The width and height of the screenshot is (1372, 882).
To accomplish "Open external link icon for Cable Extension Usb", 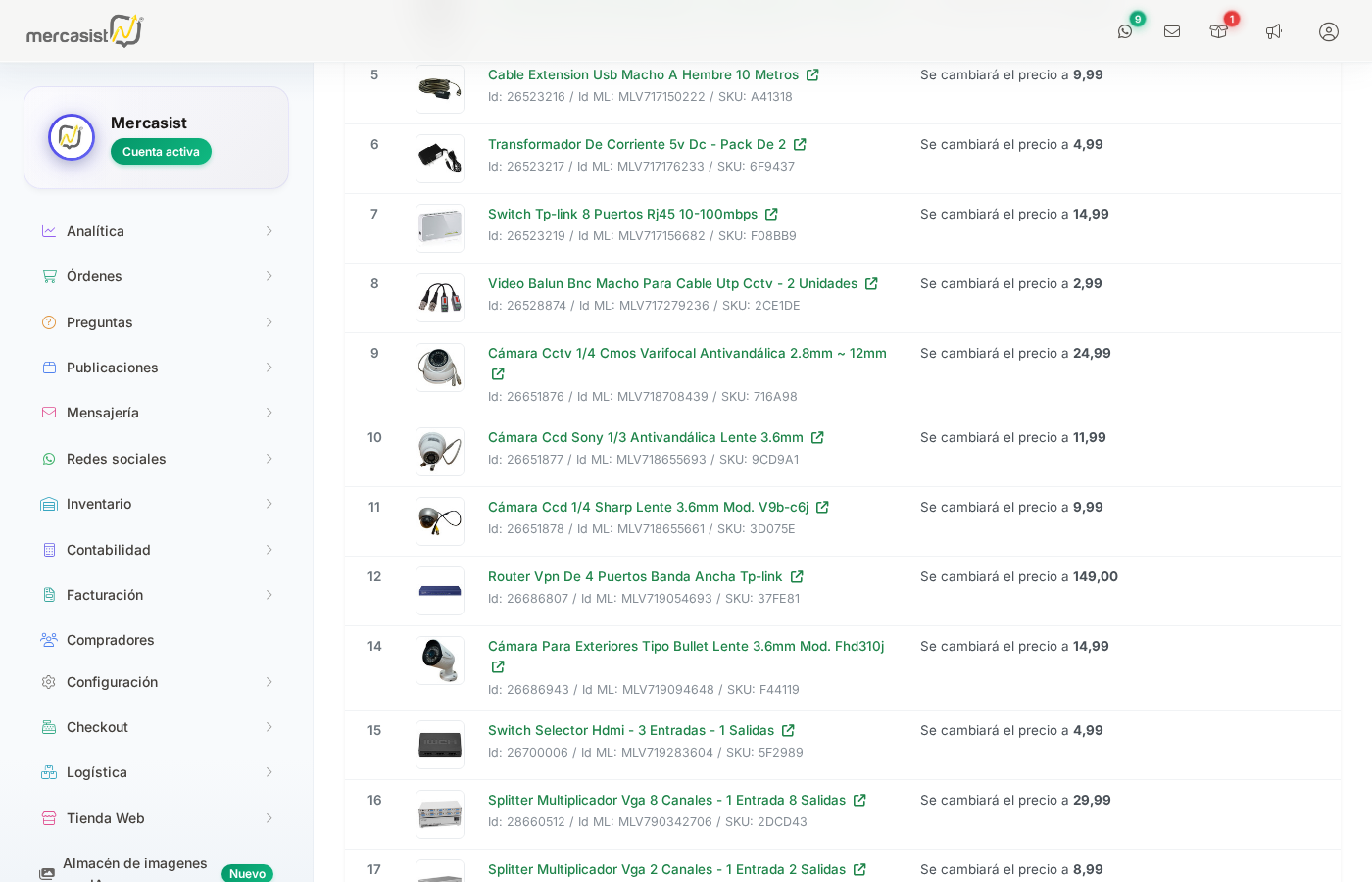I will pos(812,75).
